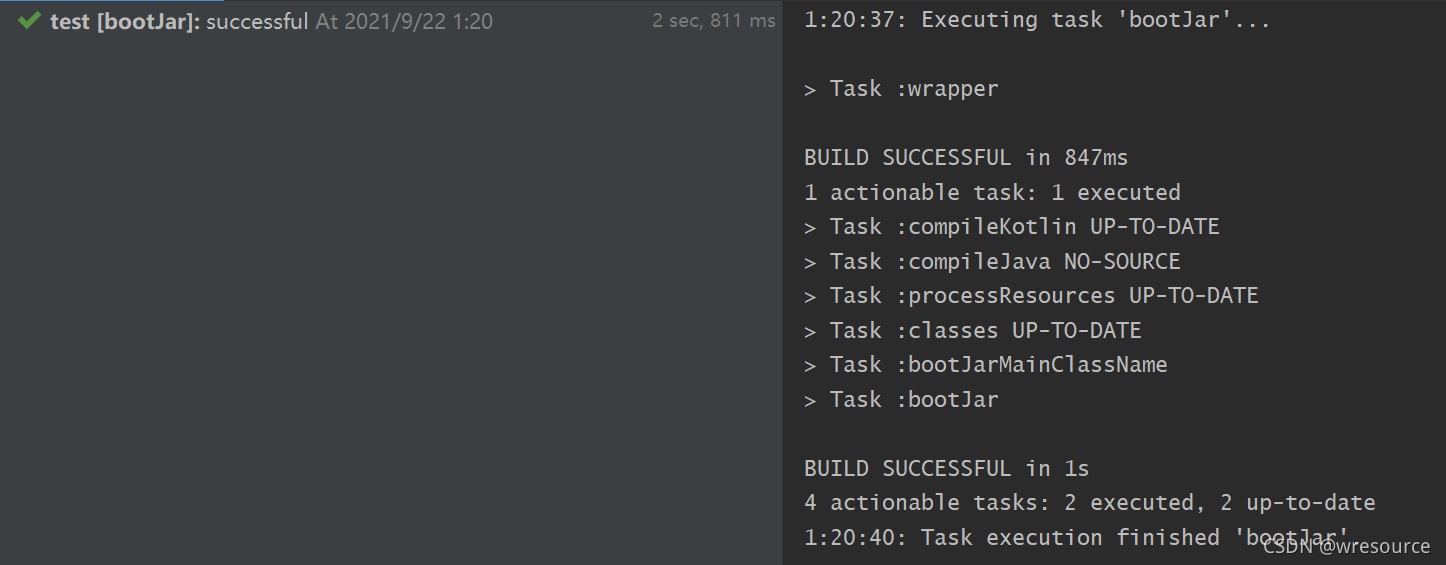Screen dimensions: 1446x565
Task: Click the 'At 2021/9/22 1:20' timestamp
Action: click(x=404, y=21)
